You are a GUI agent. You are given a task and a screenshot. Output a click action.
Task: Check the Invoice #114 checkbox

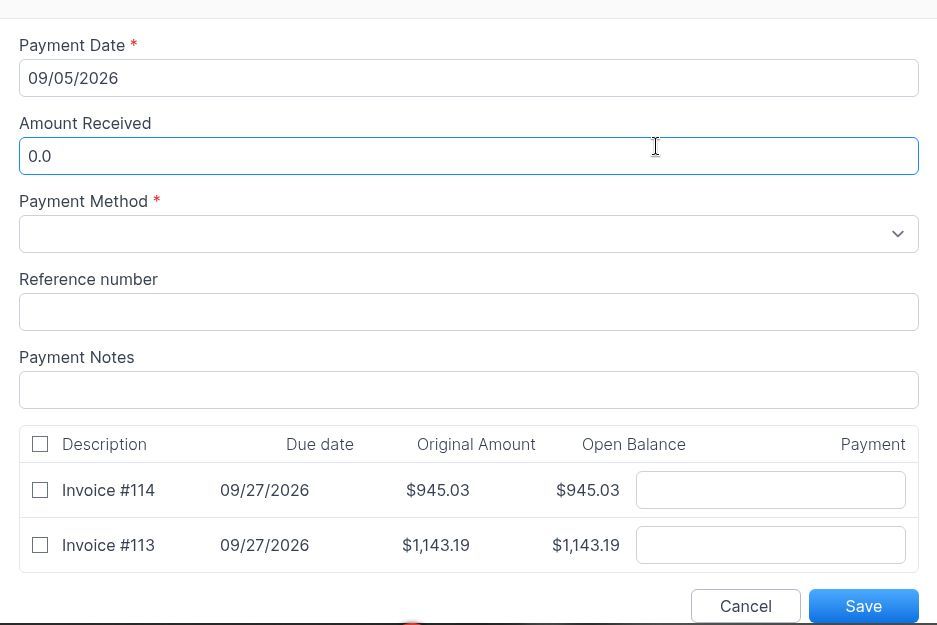click(40, 490)
